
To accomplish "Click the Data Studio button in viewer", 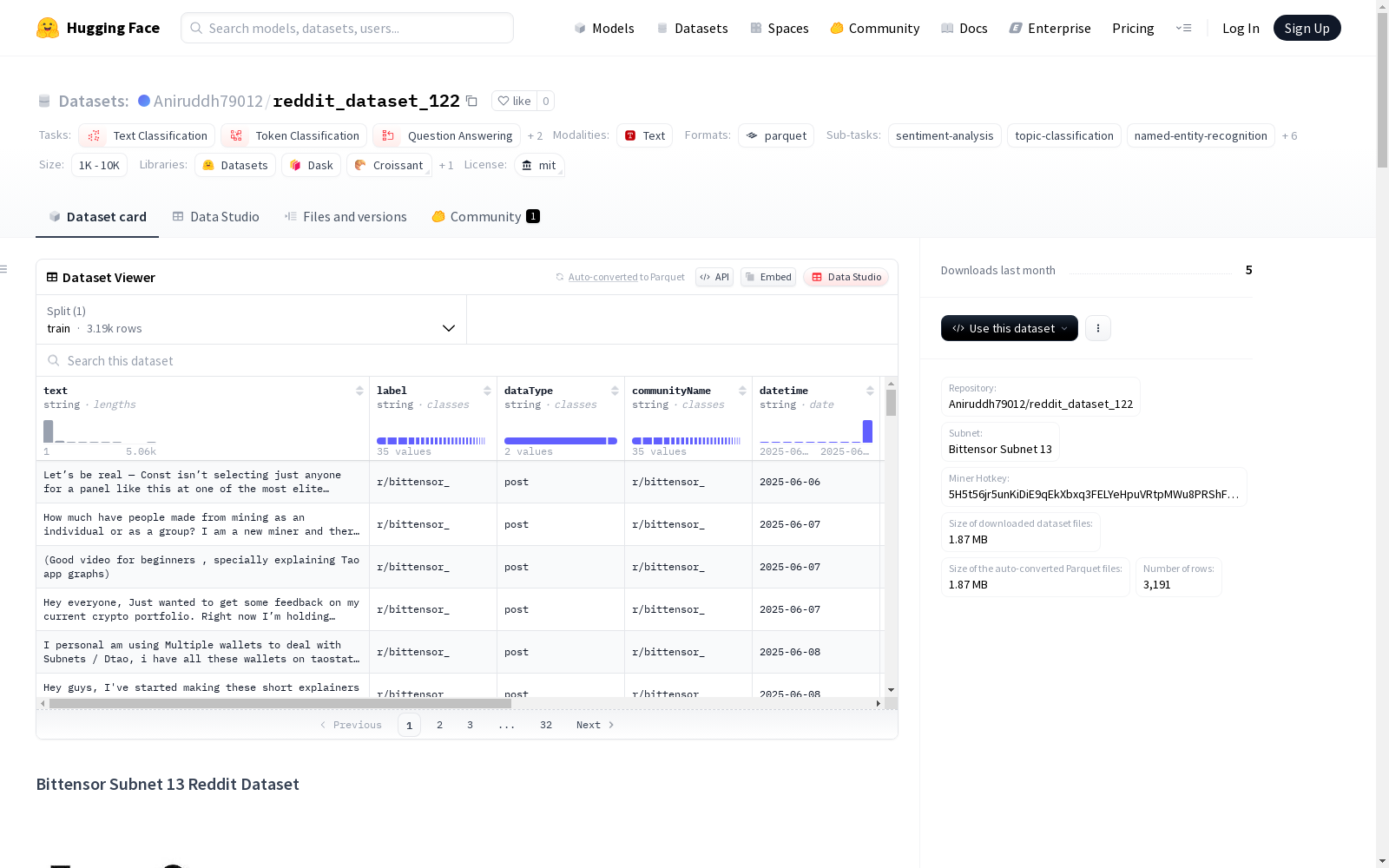I will tap(846, 277).
